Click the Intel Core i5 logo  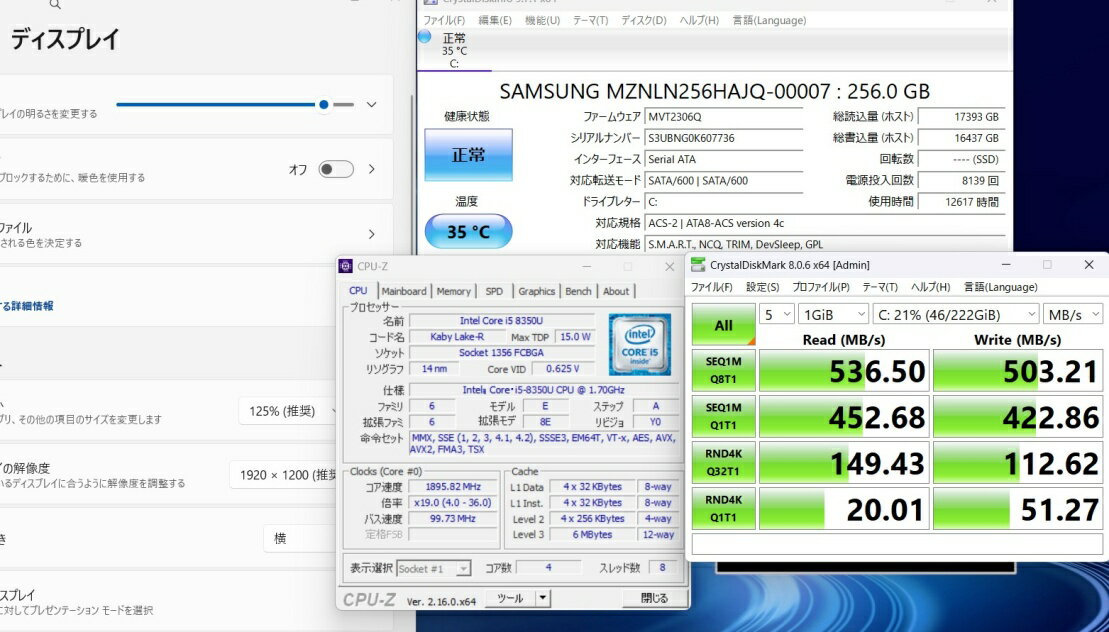[x=639, y=343]
